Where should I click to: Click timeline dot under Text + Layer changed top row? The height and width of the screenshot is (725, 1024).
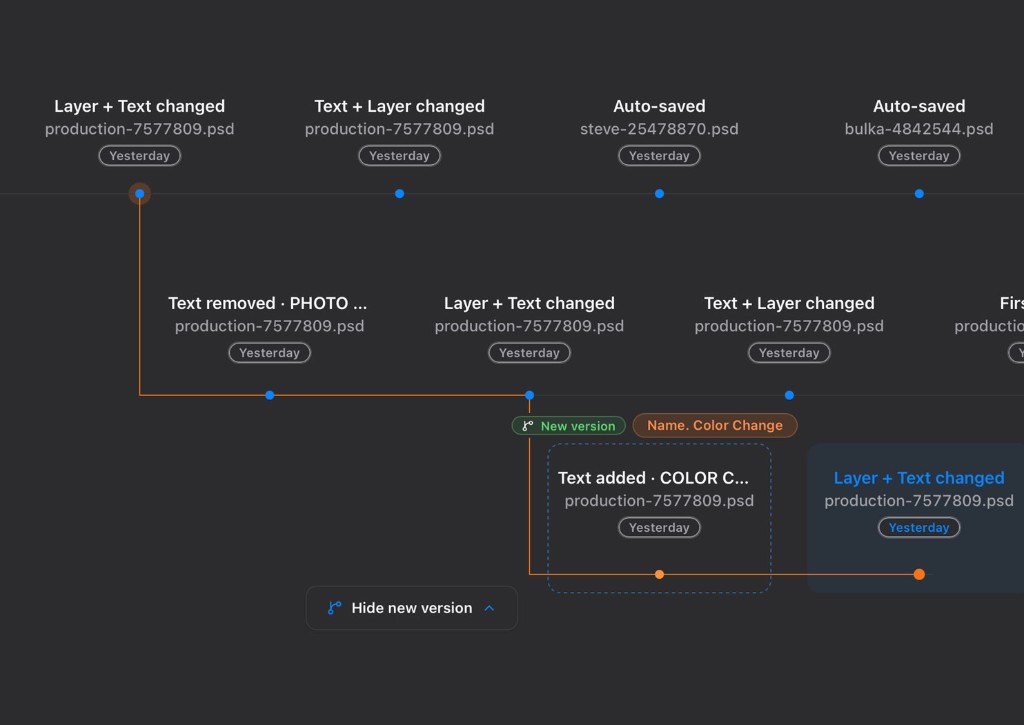400,193
